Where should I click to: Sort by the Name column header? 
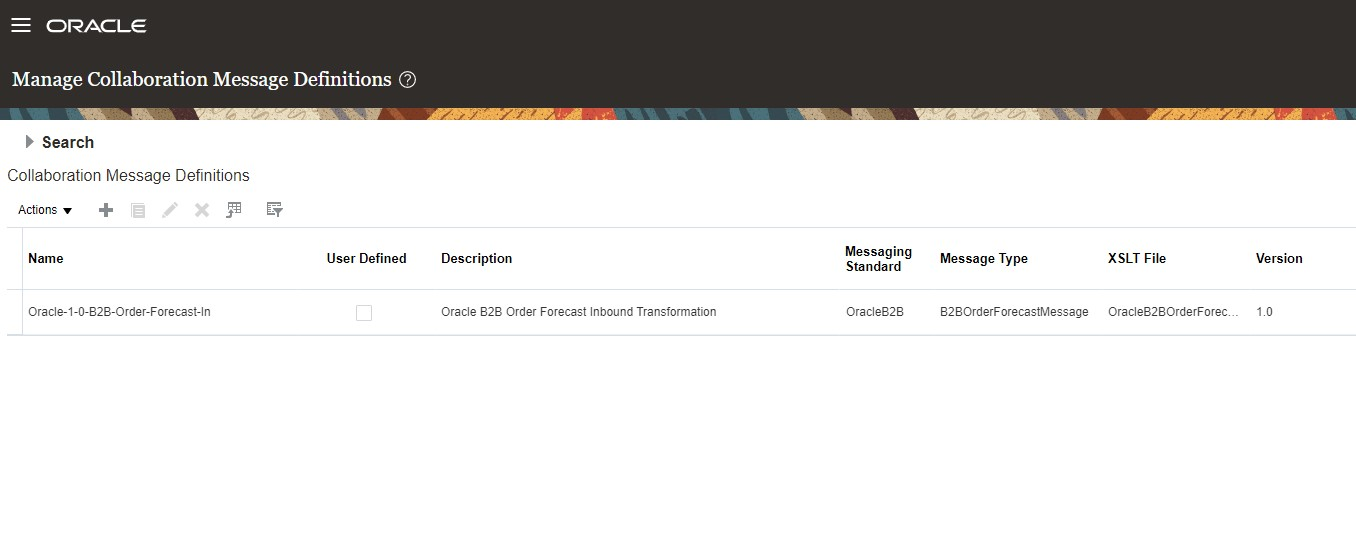pos(46,258)
